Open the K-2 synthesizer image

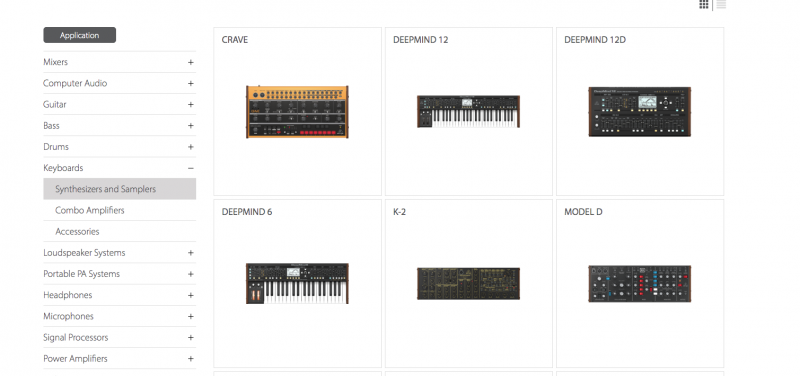coord(468,284)
